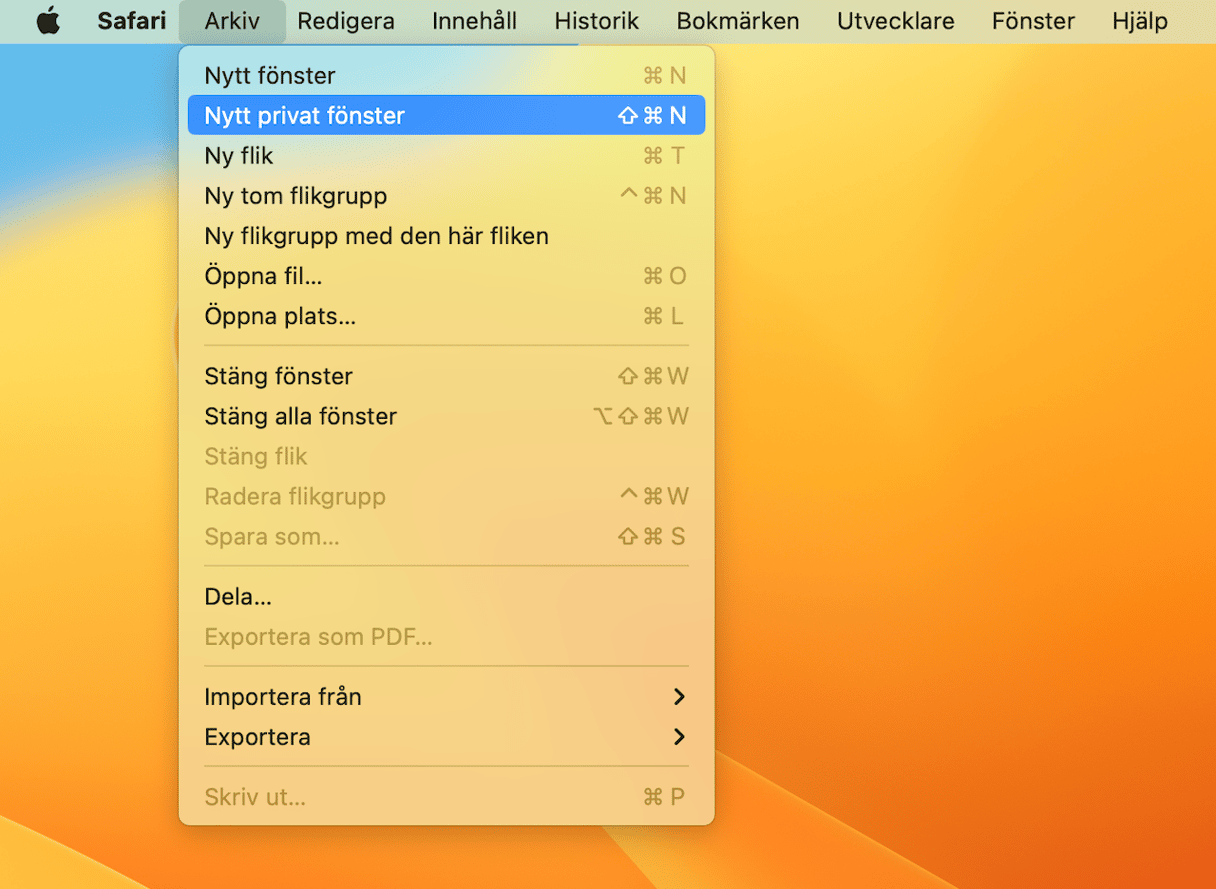
Task: Choose Ny flik menu entry
Action: pos(446,155)
